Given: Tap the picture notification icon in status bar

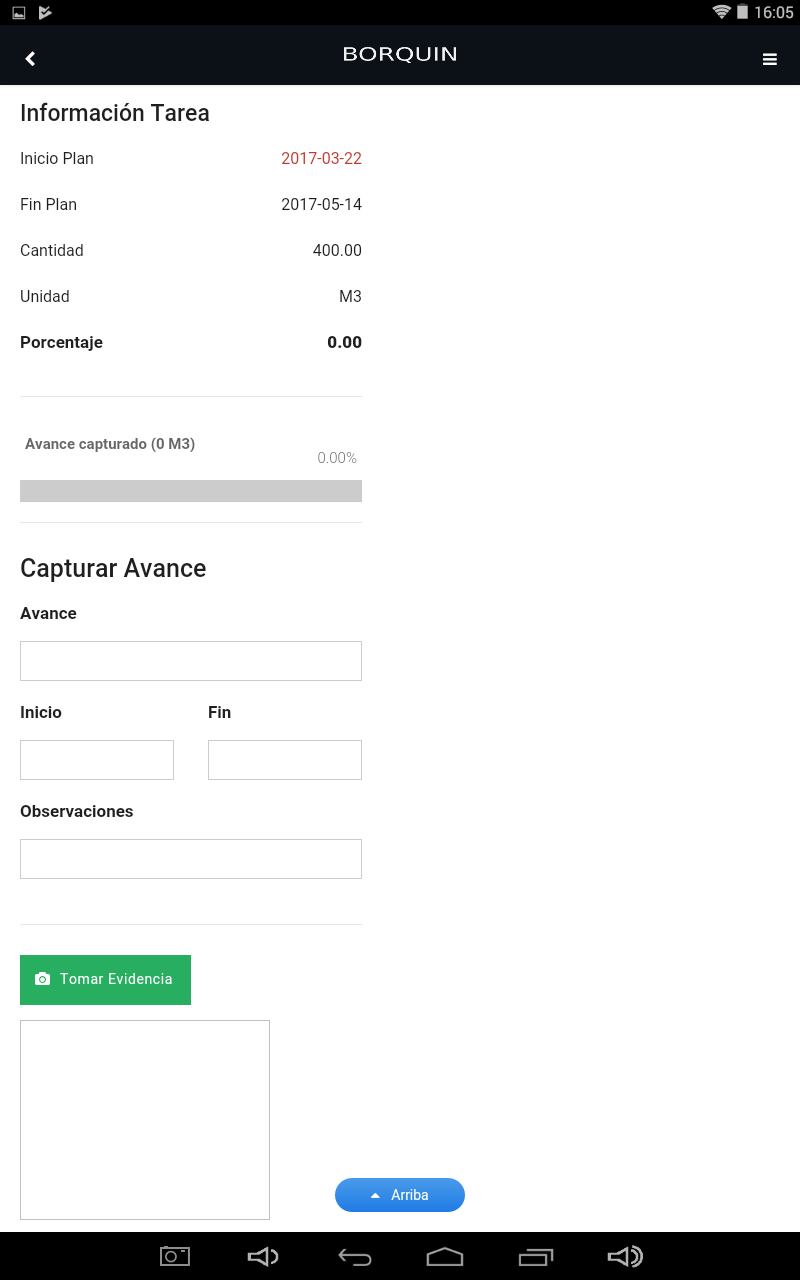Looking at the screenshot, I should pyautogui.click(x=18, y=12).
